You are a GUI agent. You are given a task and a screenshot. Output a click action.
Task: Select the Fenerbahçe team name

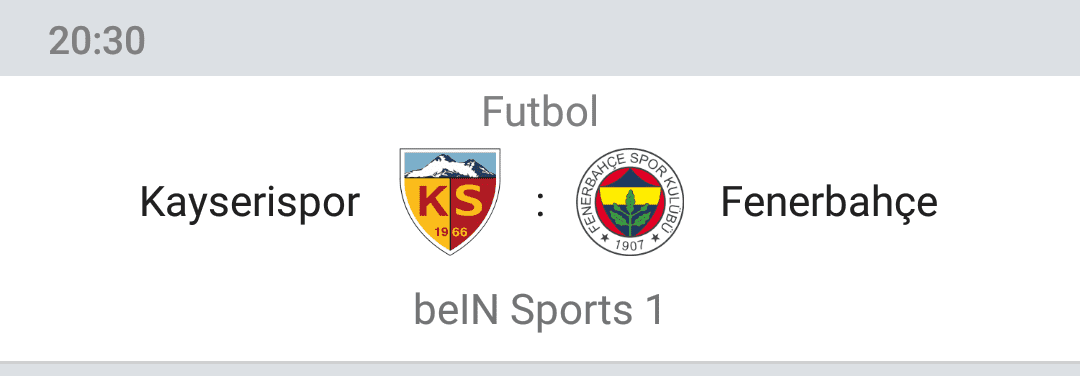coord(829,203)
